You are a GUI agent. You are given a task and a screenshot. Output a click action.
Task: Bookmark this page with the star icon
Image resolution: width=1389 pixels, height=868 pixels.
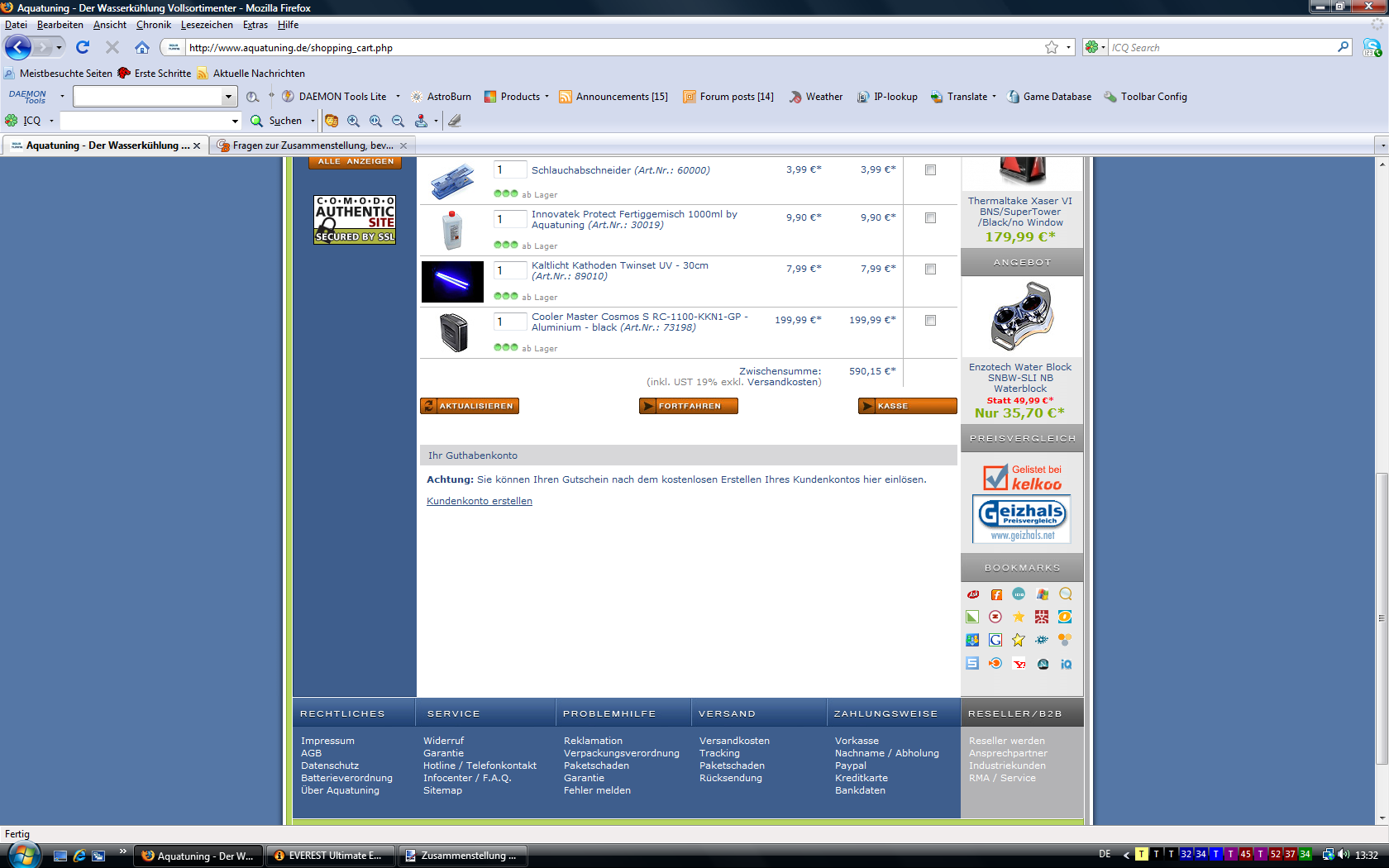coord(1052,47)
